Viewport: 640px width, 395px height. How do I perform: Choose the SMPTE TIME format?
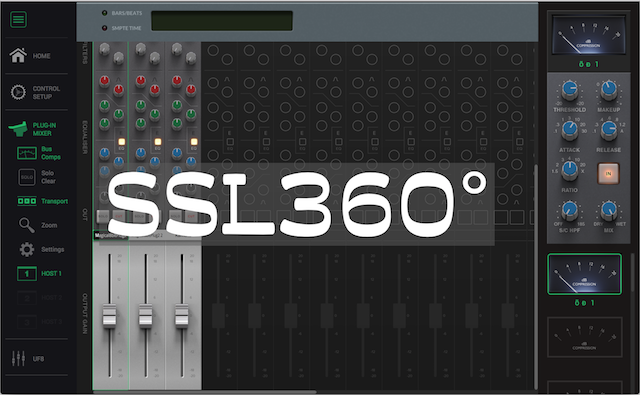[x=122, y=28]
